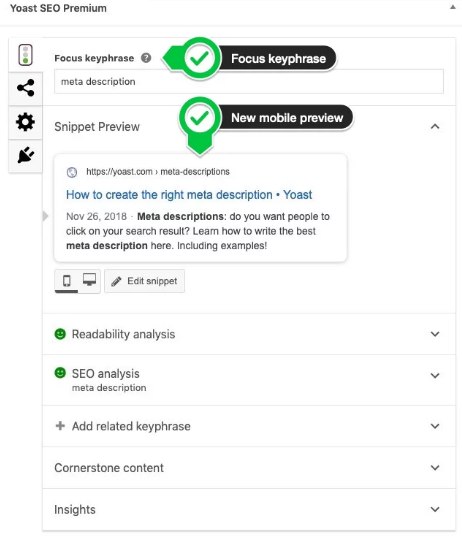Image resolution: width=462 pixels, height=537 pixels.
Task: Switch snippet to mobile preview mode
Action: pyautogui.click(x=66, y=281)
